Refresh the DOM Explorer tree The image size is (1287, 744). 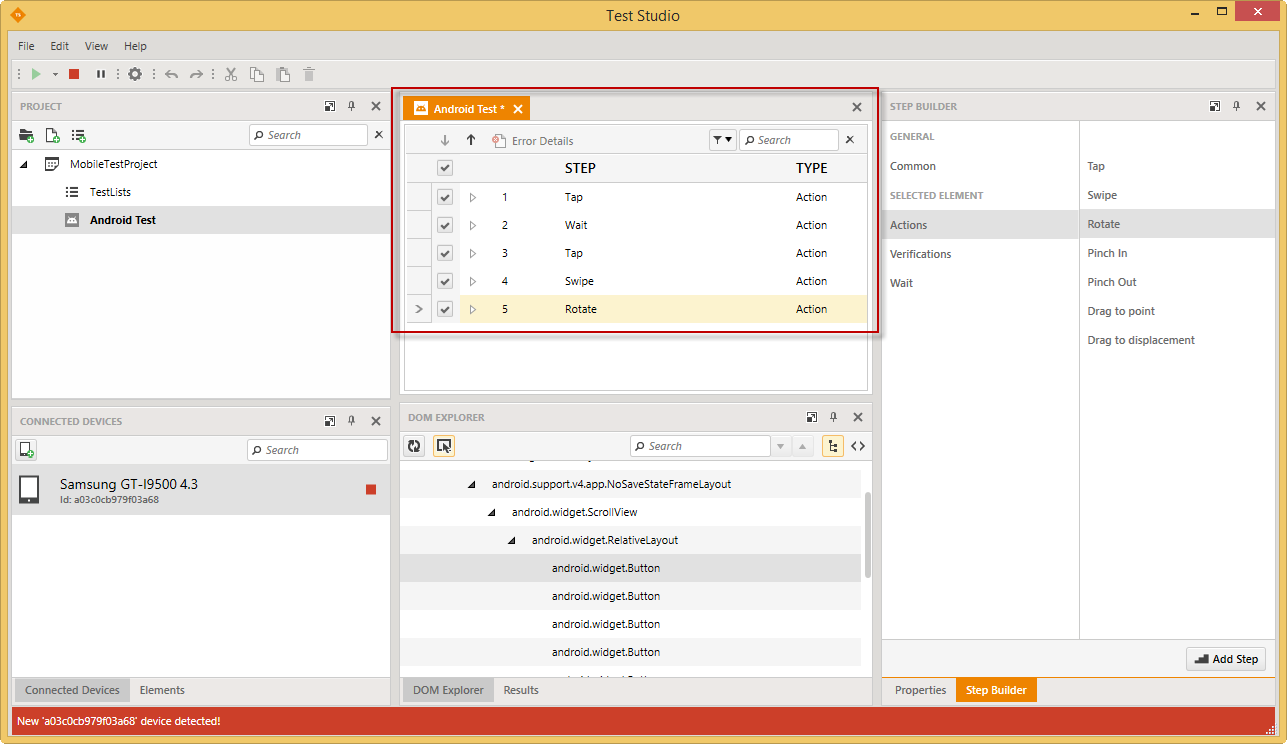click(413, 446)
